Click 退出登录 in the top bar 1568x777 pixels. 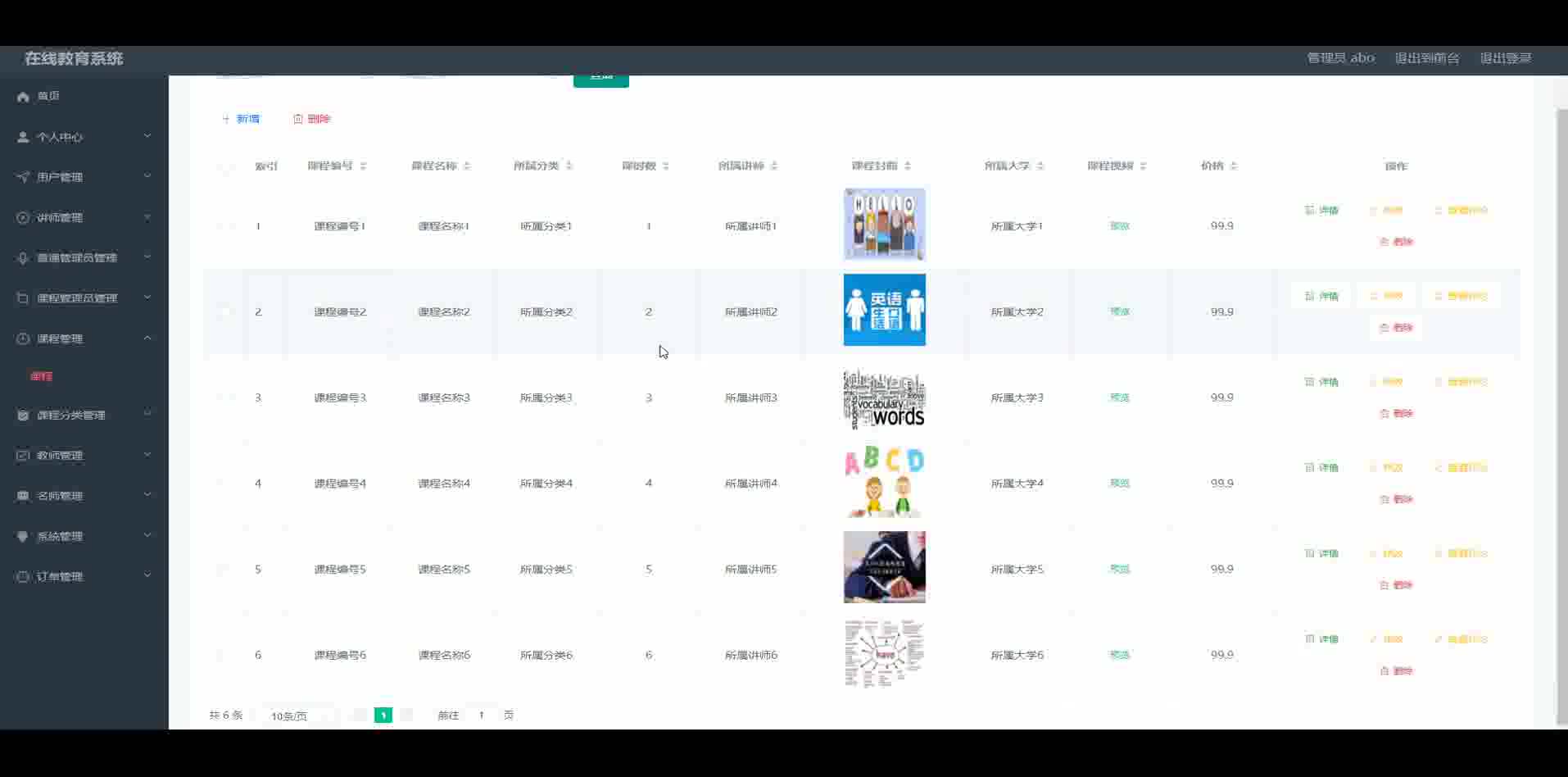tap(1506, 58)
